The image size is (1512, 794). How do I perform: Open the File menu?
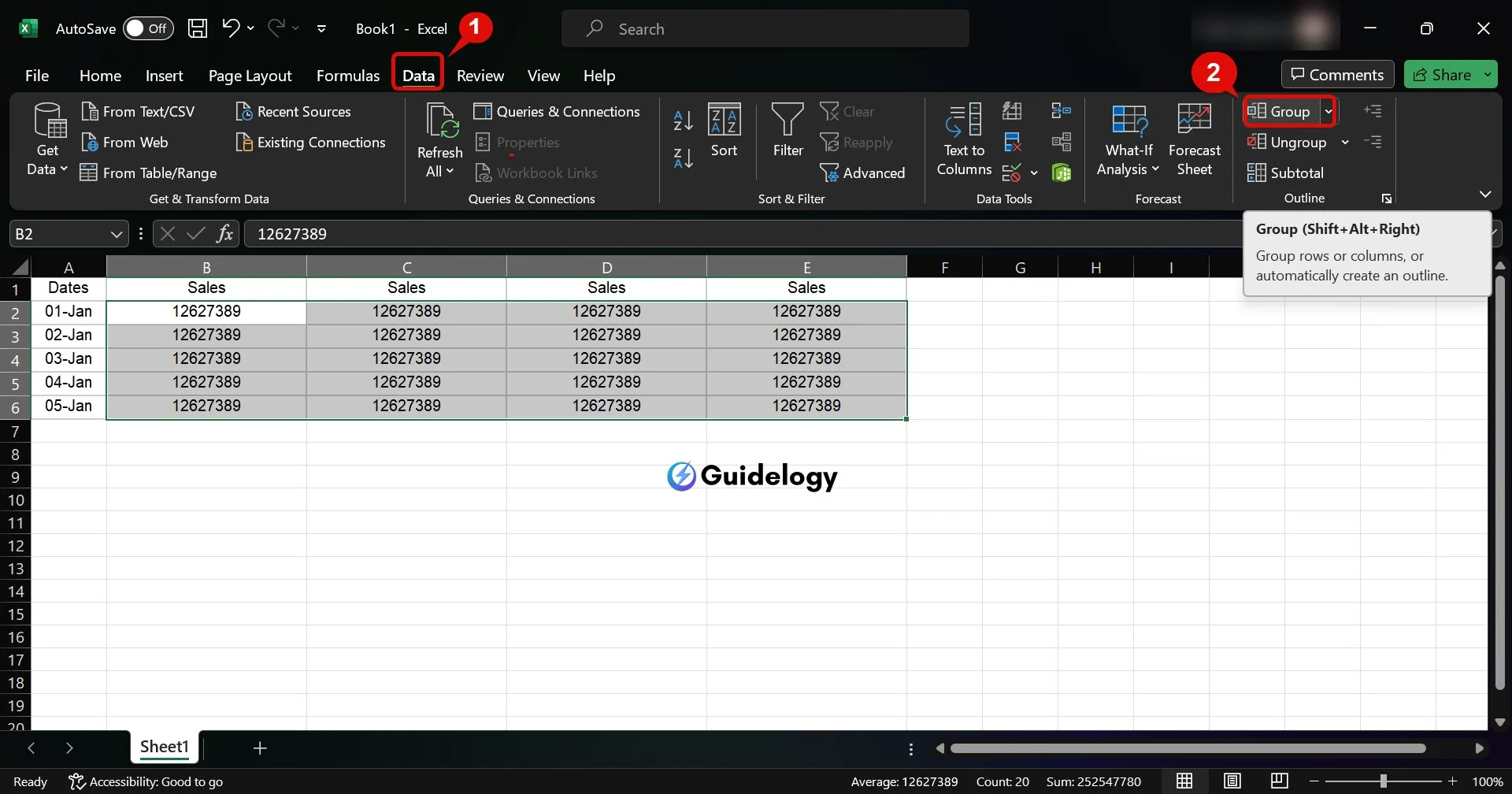[x=37, y=76]
